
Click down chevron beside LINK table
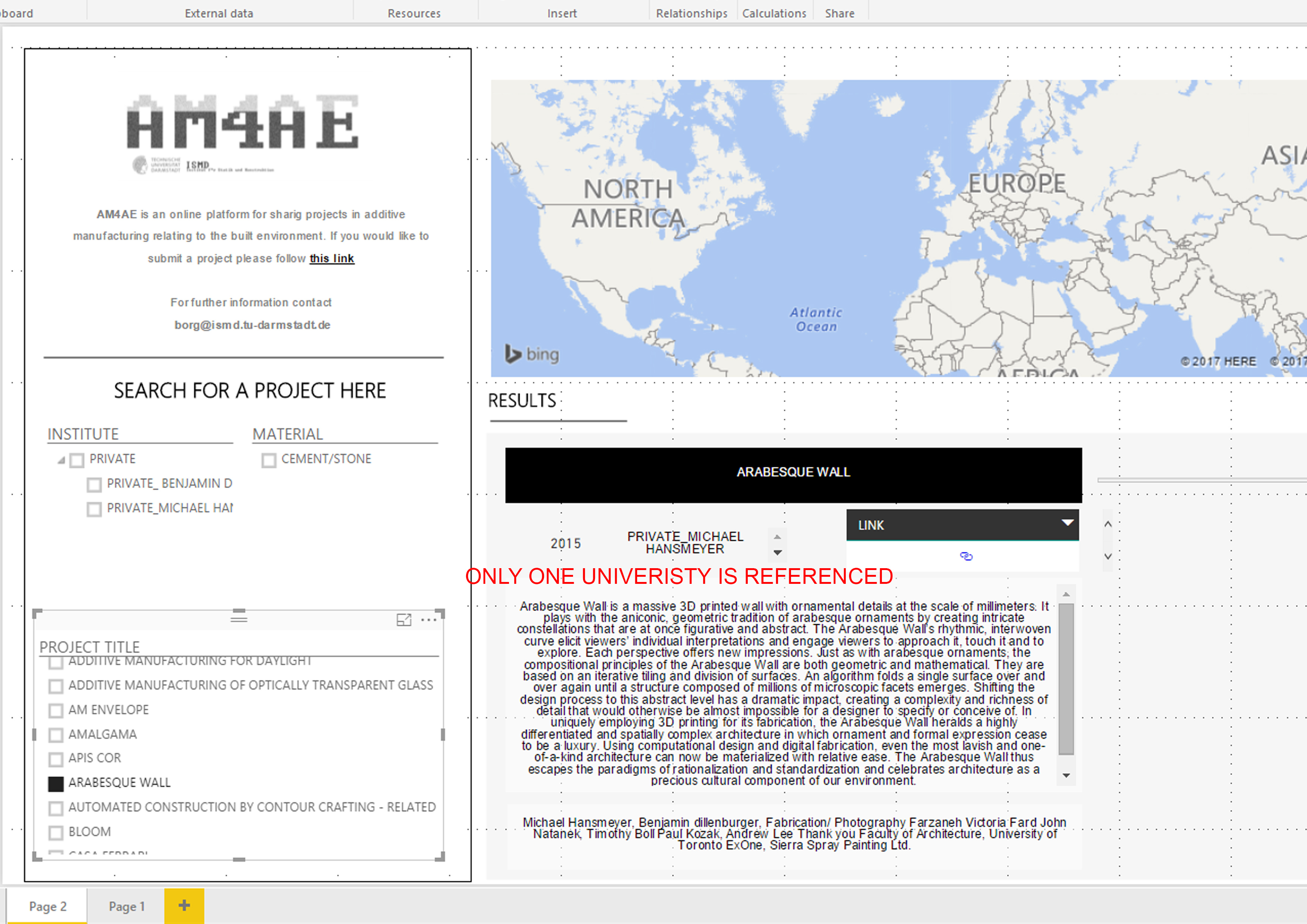click(1108, 556)
